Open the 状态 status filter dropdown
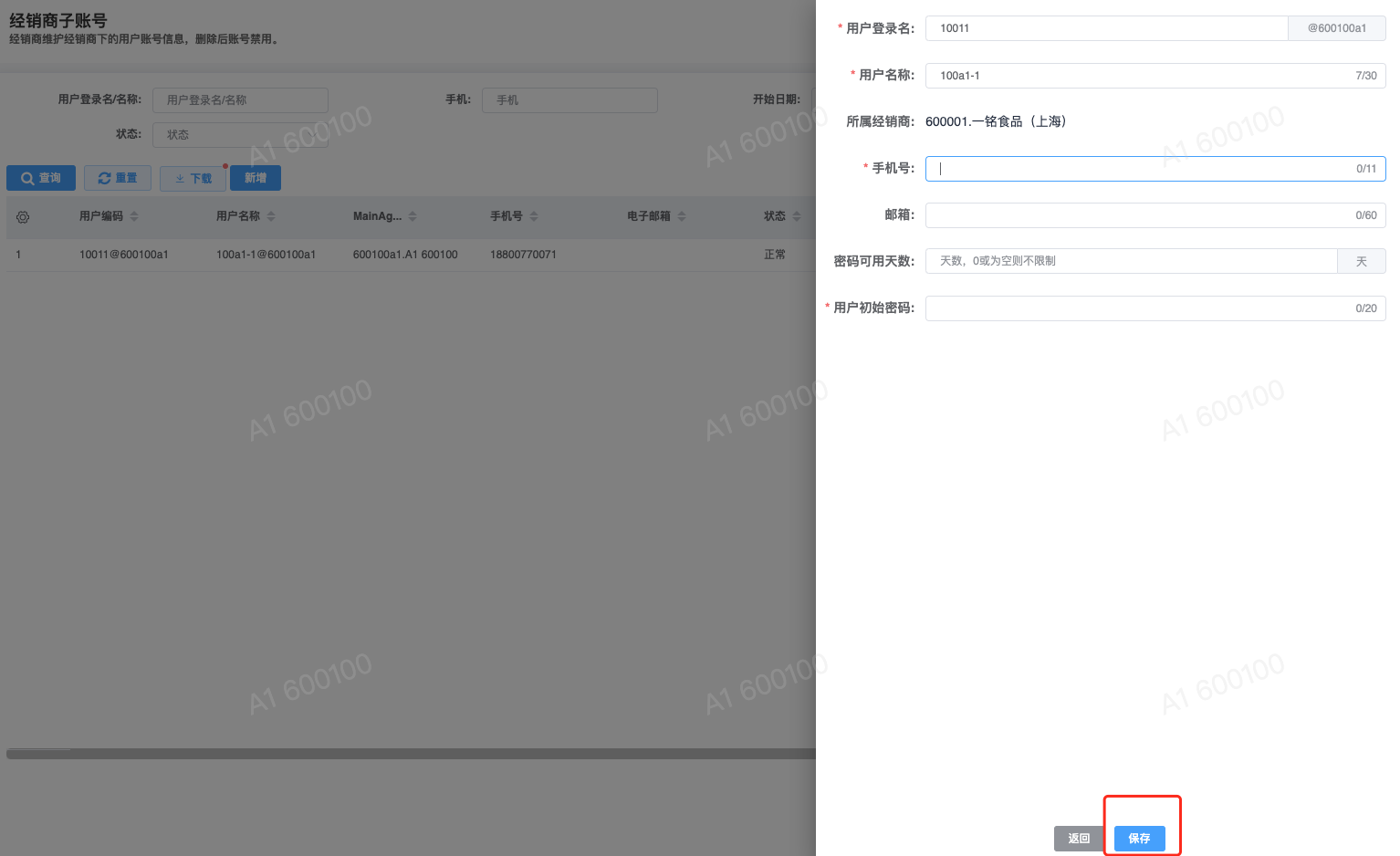 pos(240,135)
